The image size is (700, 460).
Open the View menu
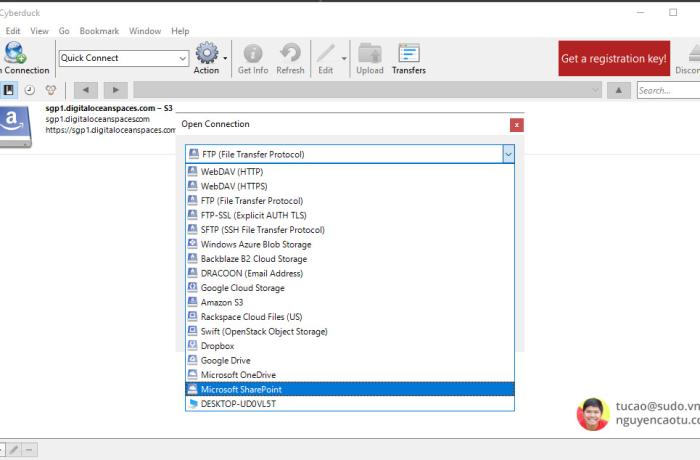click(39, 31)
